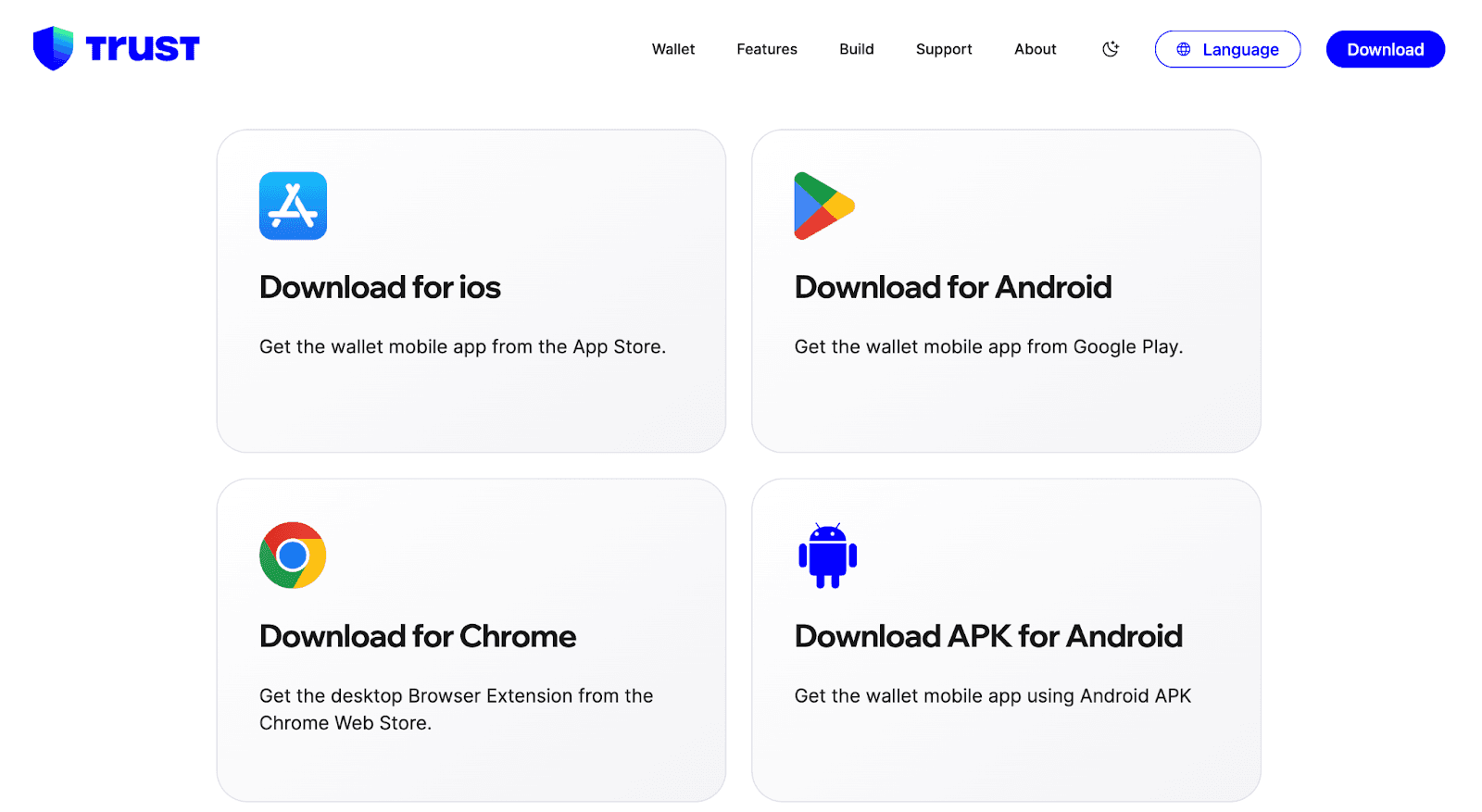The height and width of the screenshot is (812, 1482).
Task: Select the Download APK for Android heading
Action: [x=988, y=636]
